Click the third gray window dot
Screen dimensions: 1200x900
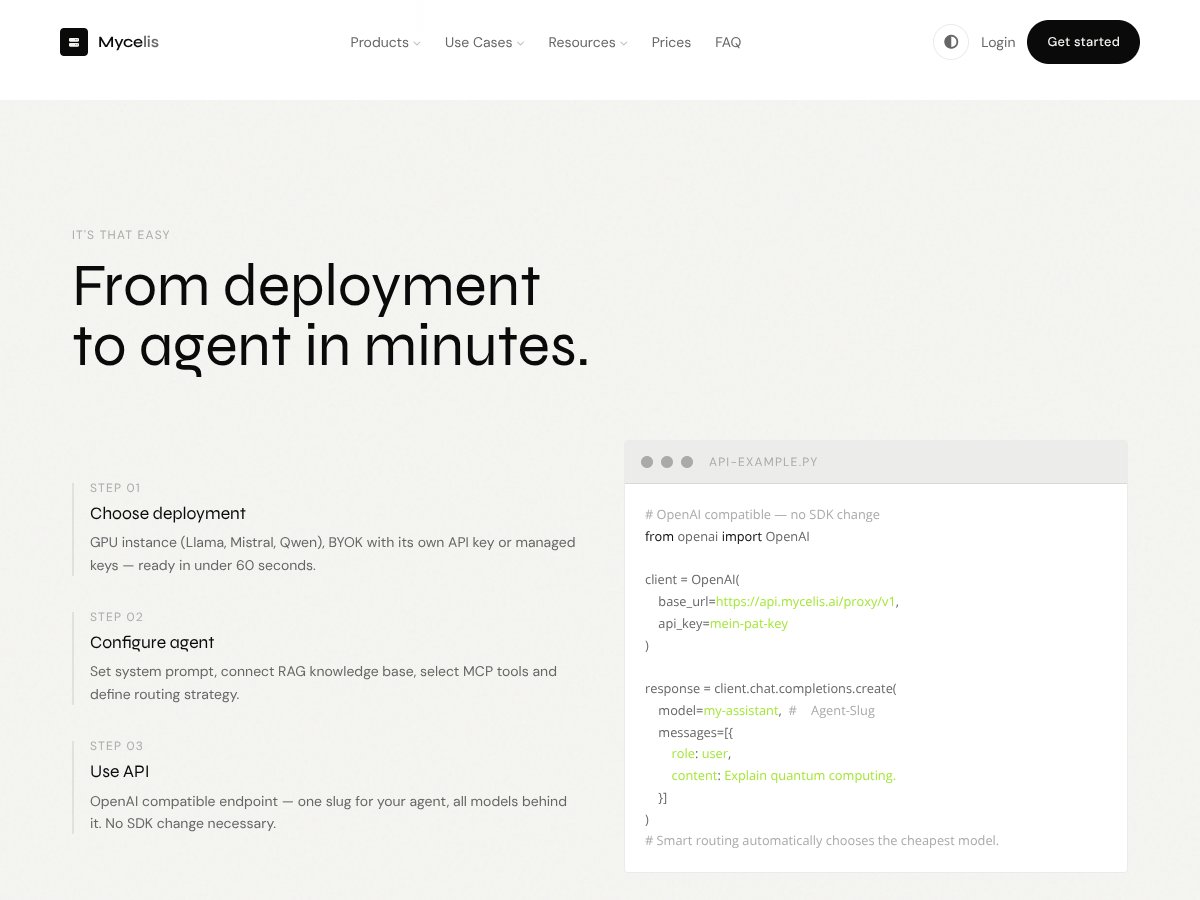tap(687, 462)
